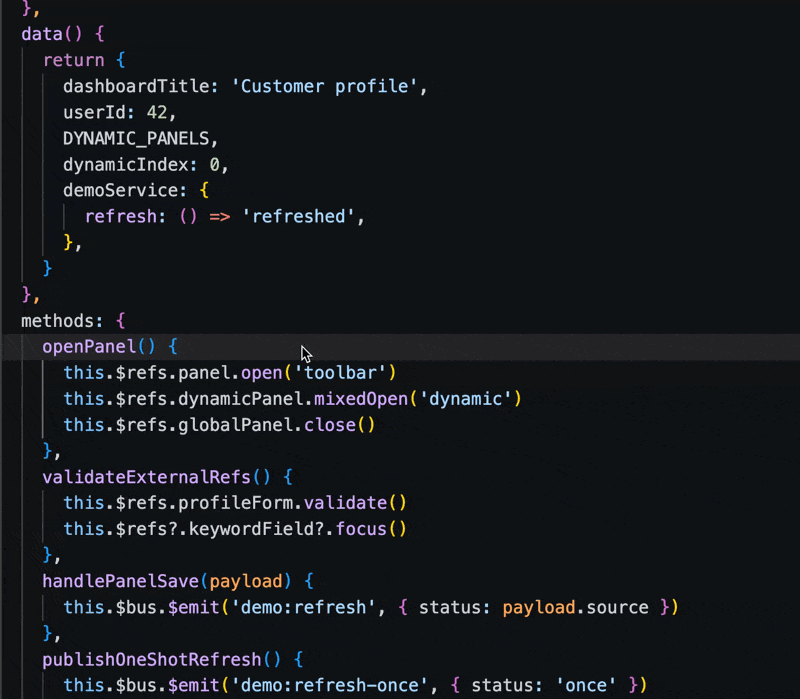This screenshot has height=699, width=800.
Task: Click the 'refresh' arrow function key
Action: pyautogui.click(x=120, y=216)
